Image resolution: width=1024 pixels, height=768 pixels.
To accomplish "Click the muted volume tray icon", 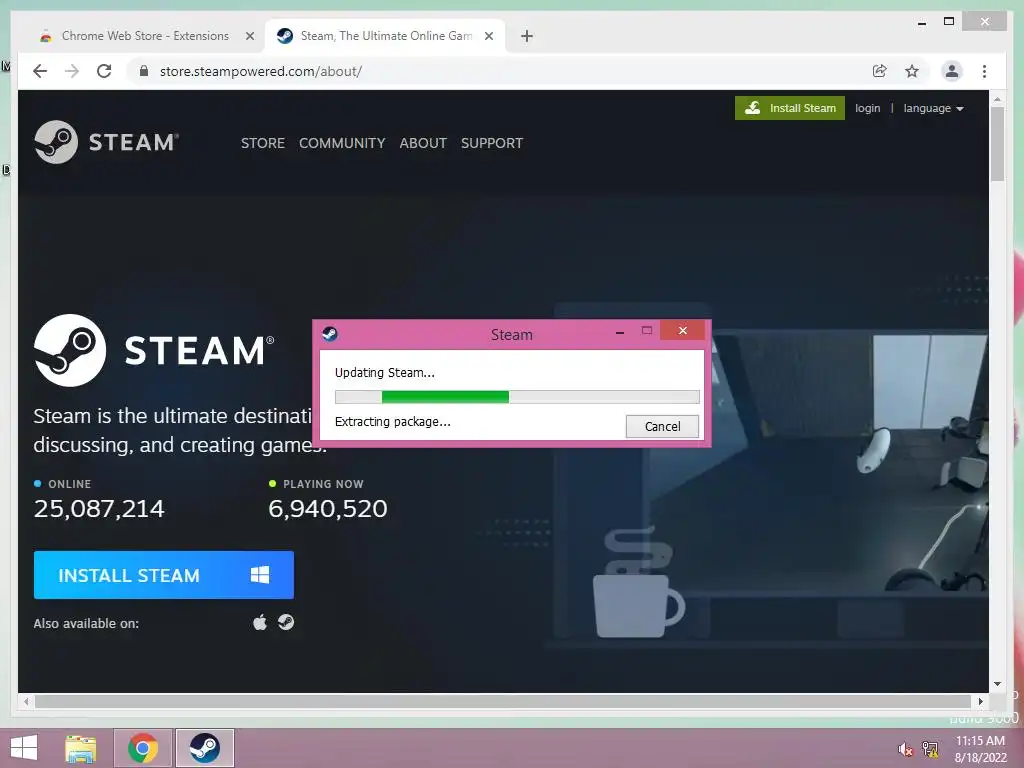I will point(905,749).
